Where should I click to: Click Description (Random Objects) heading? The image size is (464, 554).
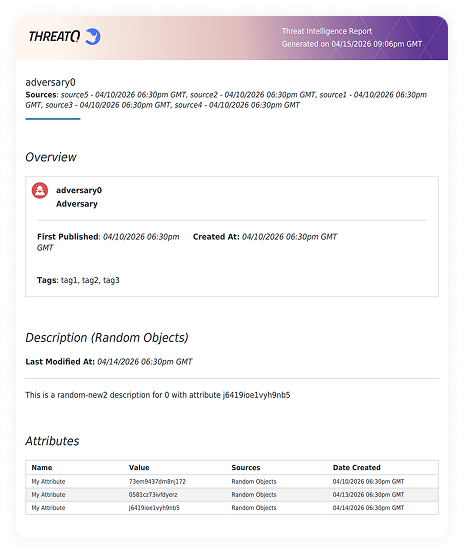pyautogui.click(x=107, y=337)
